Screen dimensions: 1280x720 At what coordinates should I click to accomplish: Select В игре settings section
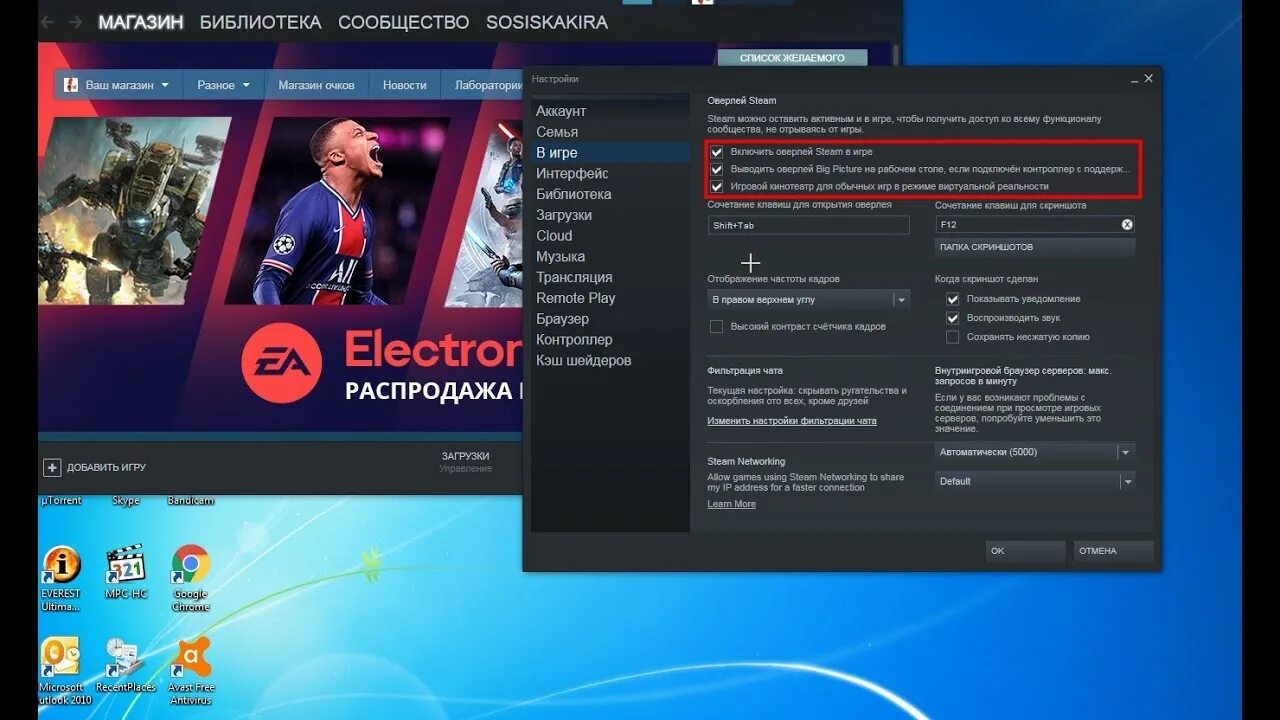tap(557, 153)
